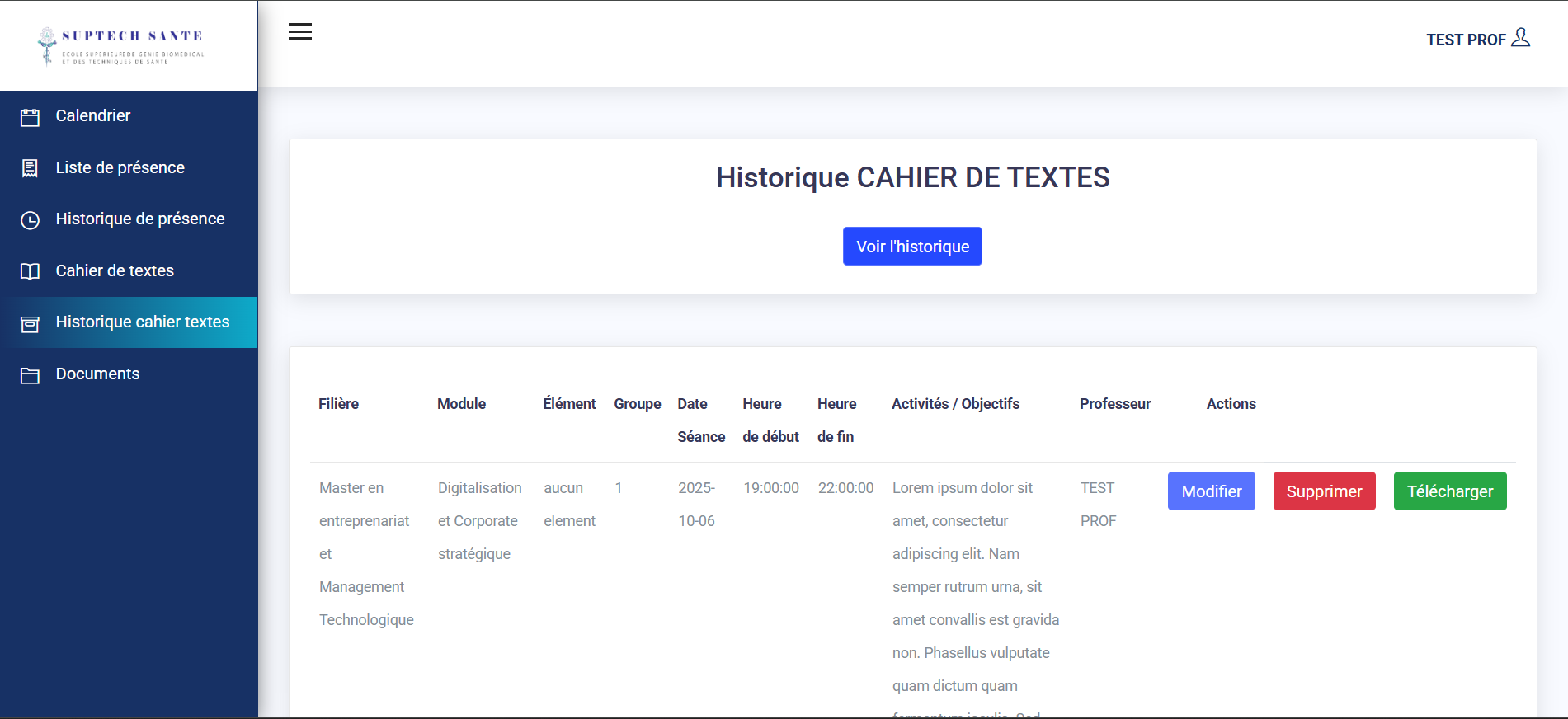Image resolution: width=1568 pixels, height=719 pixels.
Task: Click the Liste de présence icon
Action: coord(30,168)
